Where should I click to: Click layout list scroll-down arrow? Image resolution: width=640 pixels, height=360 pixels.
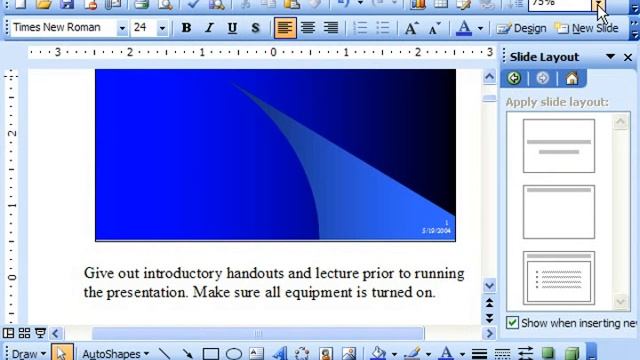(x=620, y=302)
